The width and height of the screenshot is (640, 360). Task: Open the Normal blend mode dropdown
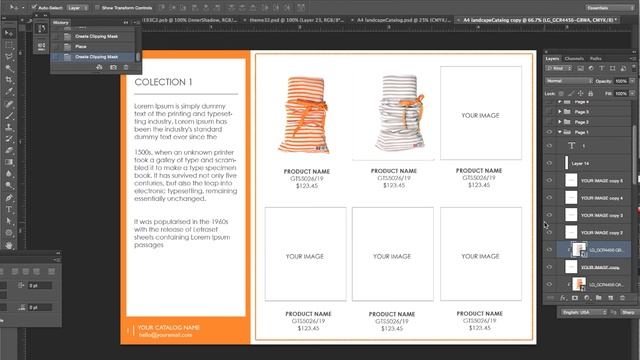pos(569,81)
